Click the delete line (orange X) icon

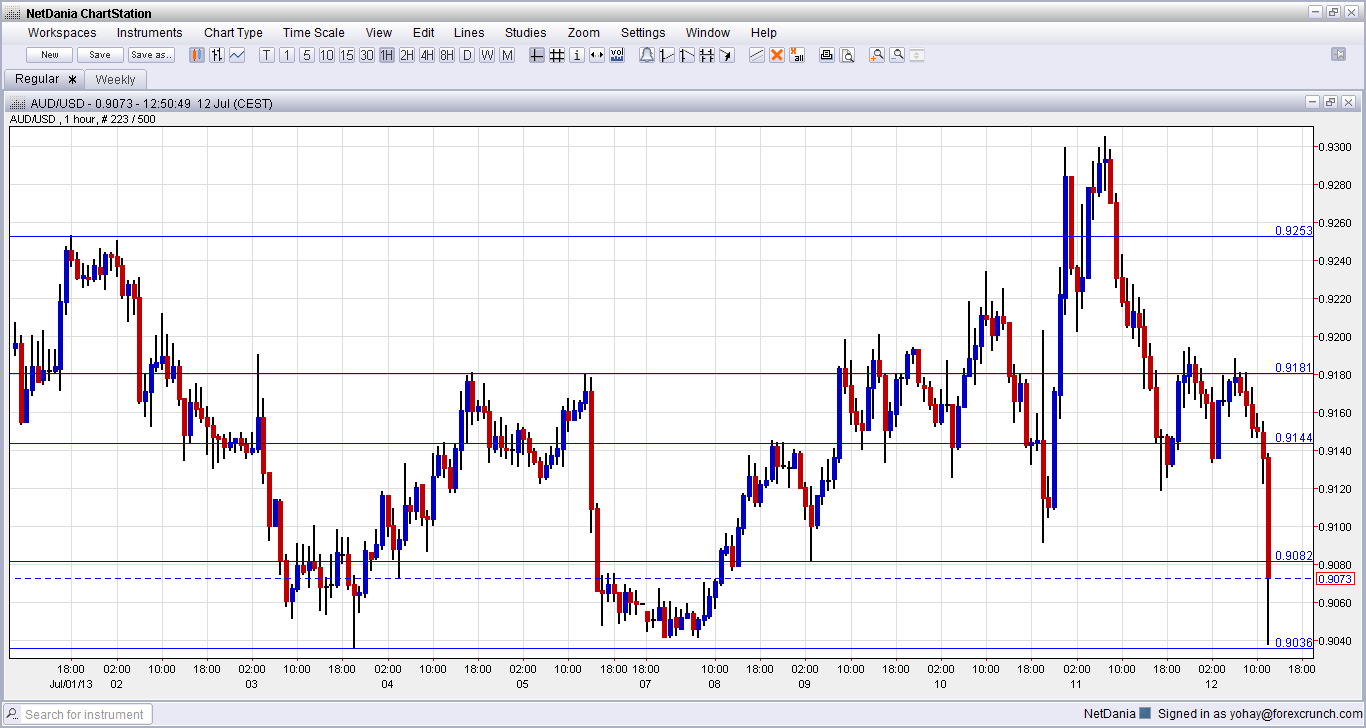777,55
